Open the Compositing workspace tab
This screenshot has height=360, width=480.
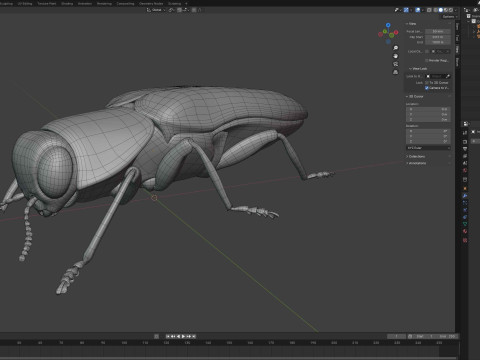click(125, 3)
